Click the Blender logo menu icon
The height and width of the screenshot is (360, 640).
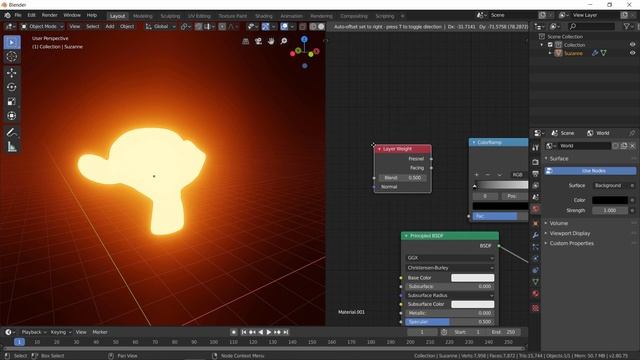point(7,16)
